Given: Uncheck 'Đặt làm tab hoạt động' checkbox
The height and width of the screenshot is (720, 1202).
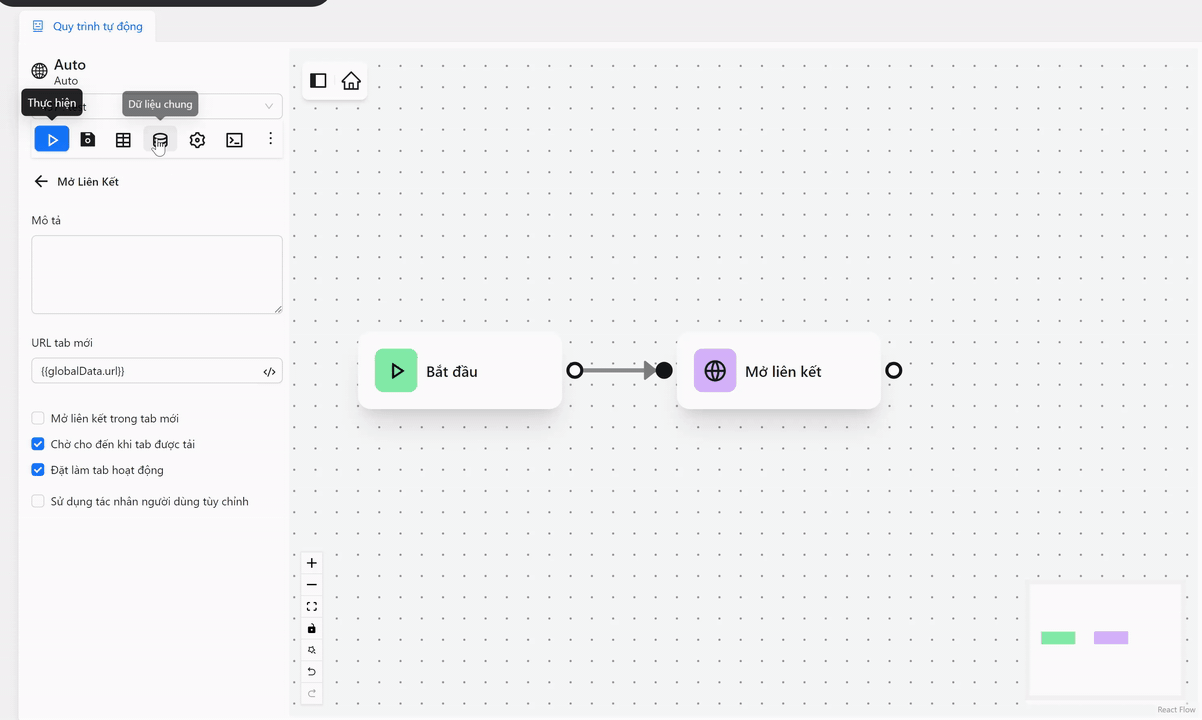Looking at the screenshot, I should (38, 470).
